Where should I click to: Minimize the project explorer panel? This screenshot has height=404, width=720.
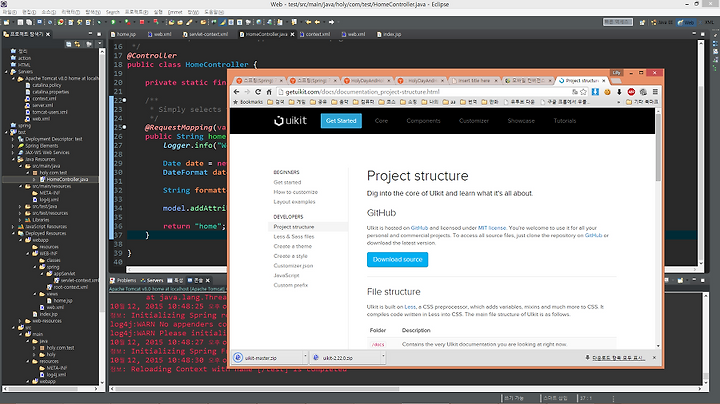click(90, 34)
